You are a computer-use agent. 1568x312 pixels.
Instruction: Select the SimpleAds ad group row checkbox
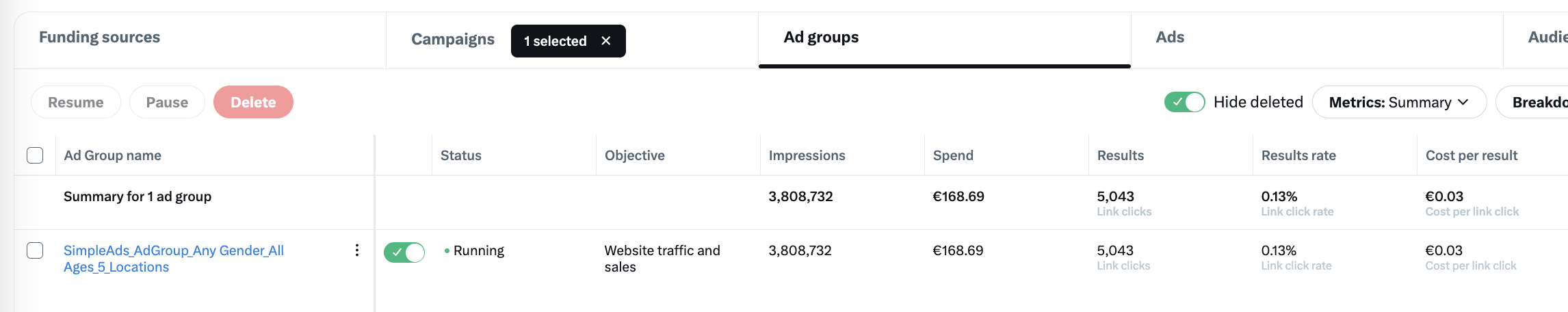pyautogui.click(x=35, y=250)
